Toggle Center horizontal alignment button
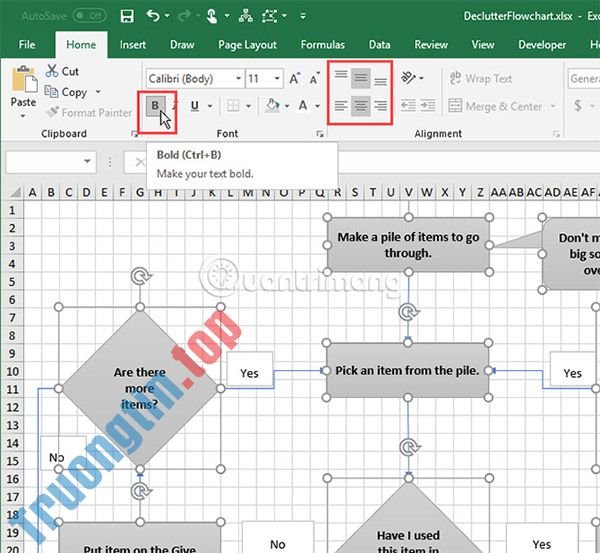 click(360, 106)
